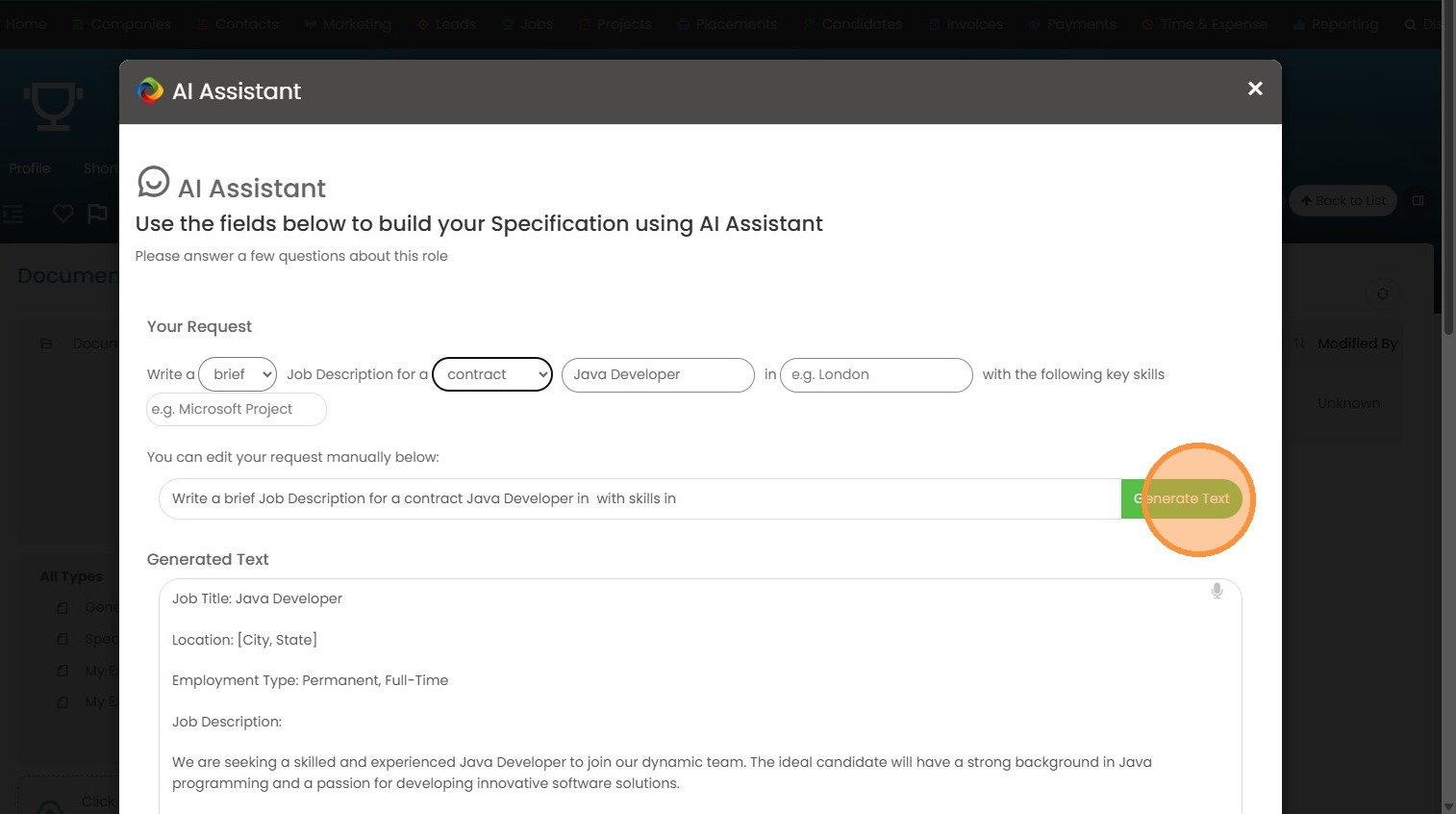Open the Companies menu
This screenshot has width=1456, height=814.
[122, 24]
